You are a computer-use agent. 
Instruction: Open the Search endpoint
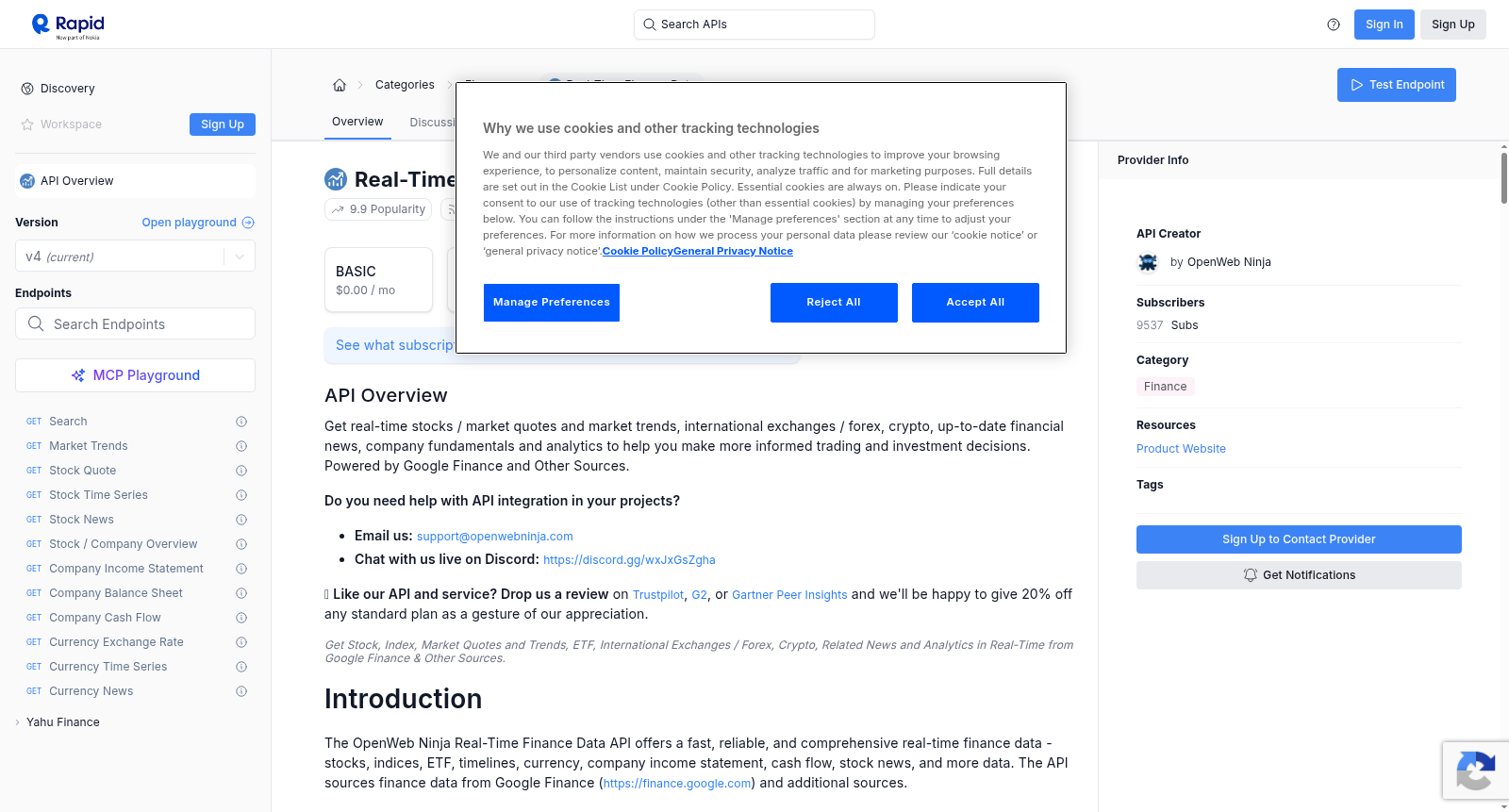point(68,422)
